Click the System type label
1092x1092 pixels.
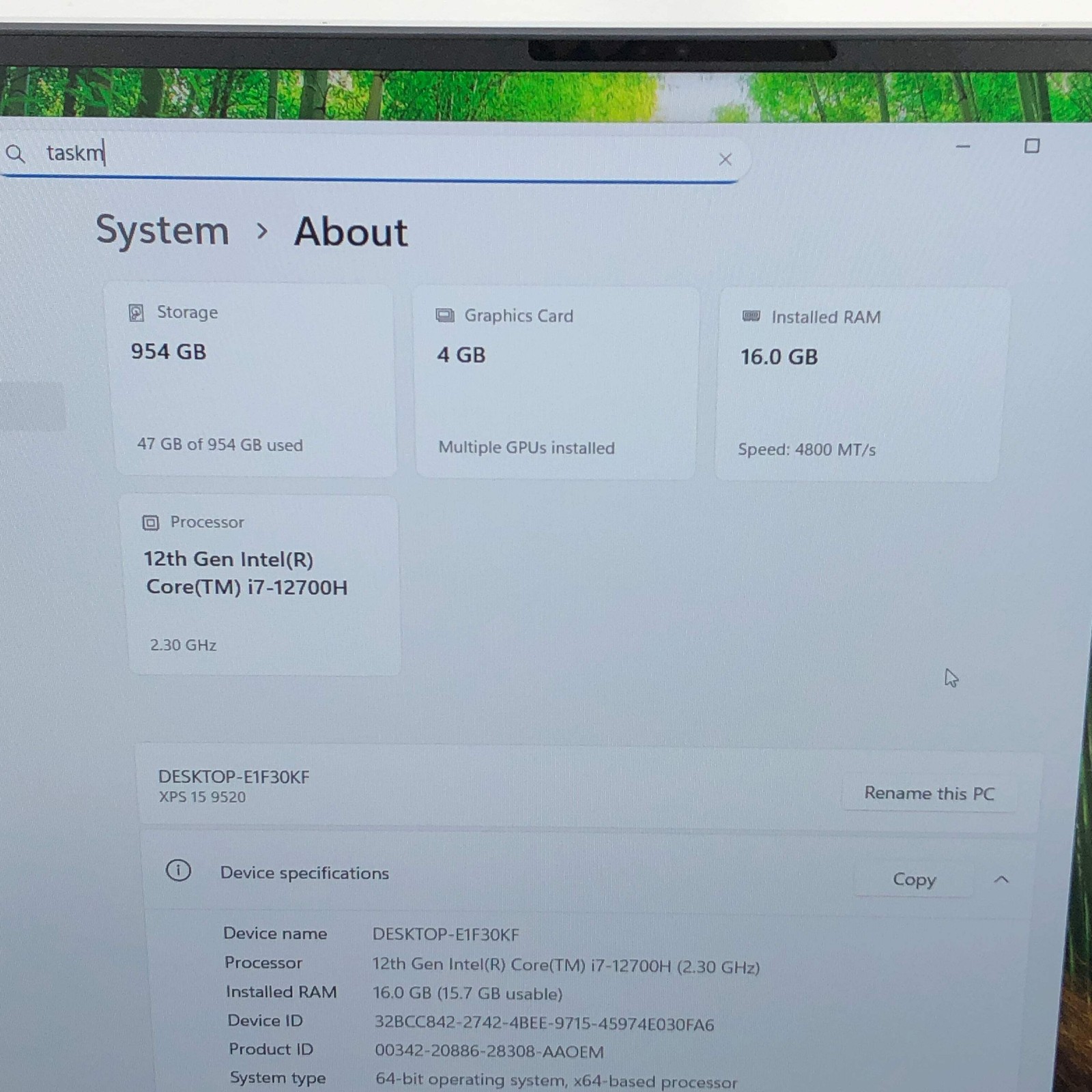[x=278, y=1078]
